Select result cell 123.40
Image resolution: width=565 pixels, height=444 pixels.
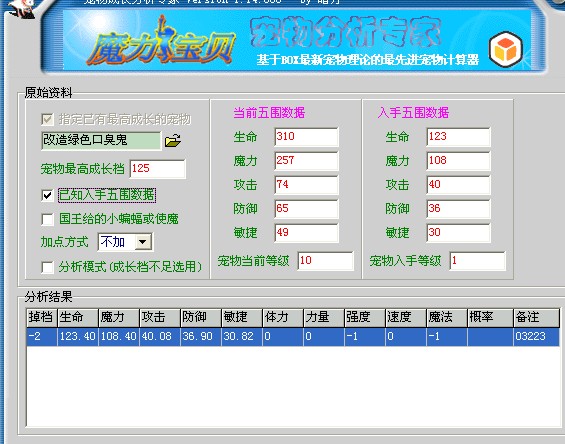[78, 337]
